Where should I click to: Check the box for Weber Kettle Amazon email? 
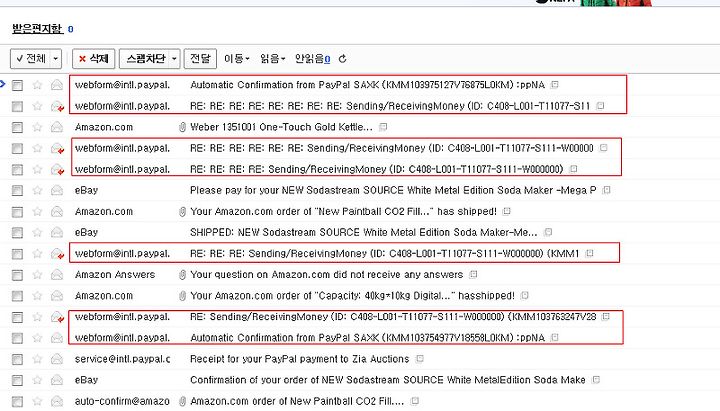coord(17,128)
